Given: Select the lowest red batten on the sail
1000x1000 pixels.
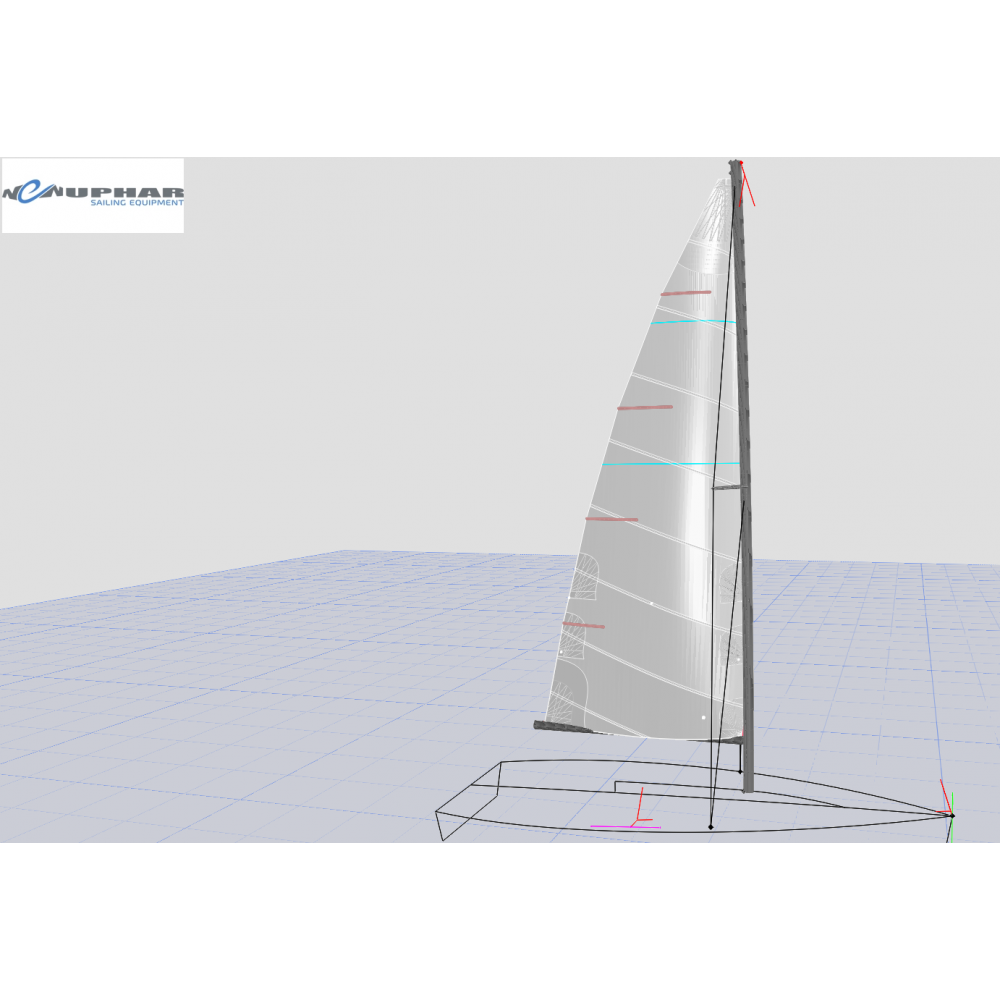Looking at the screenshot, I should click(x=583, y=625).
